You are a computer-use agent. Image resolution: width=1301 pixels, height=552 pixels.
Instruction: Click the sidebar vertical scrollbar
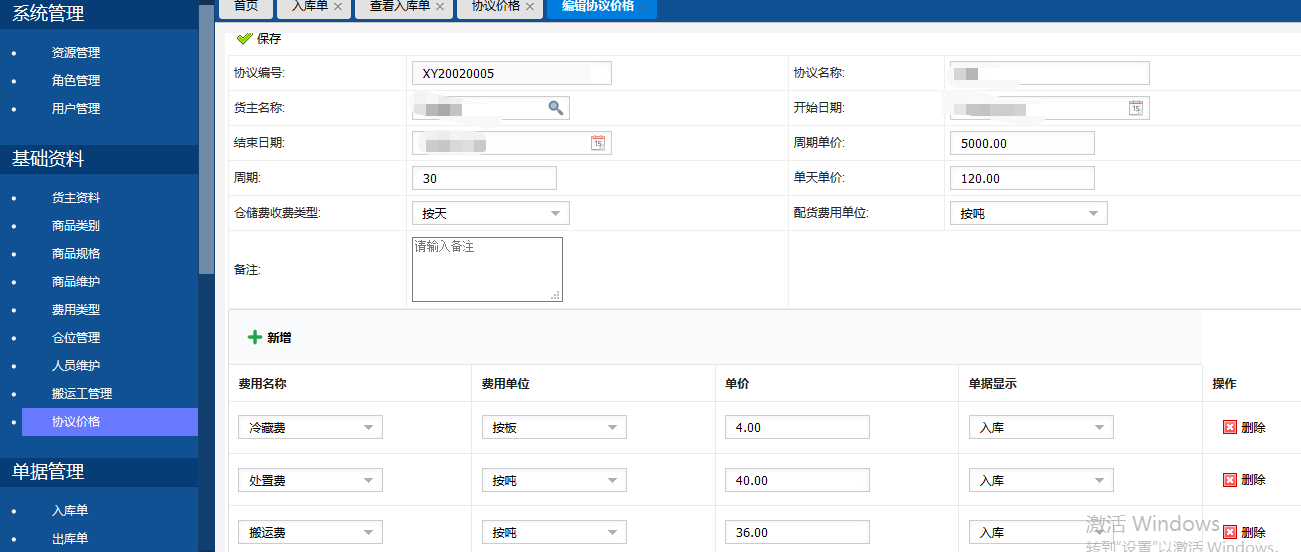pos(206,140)
